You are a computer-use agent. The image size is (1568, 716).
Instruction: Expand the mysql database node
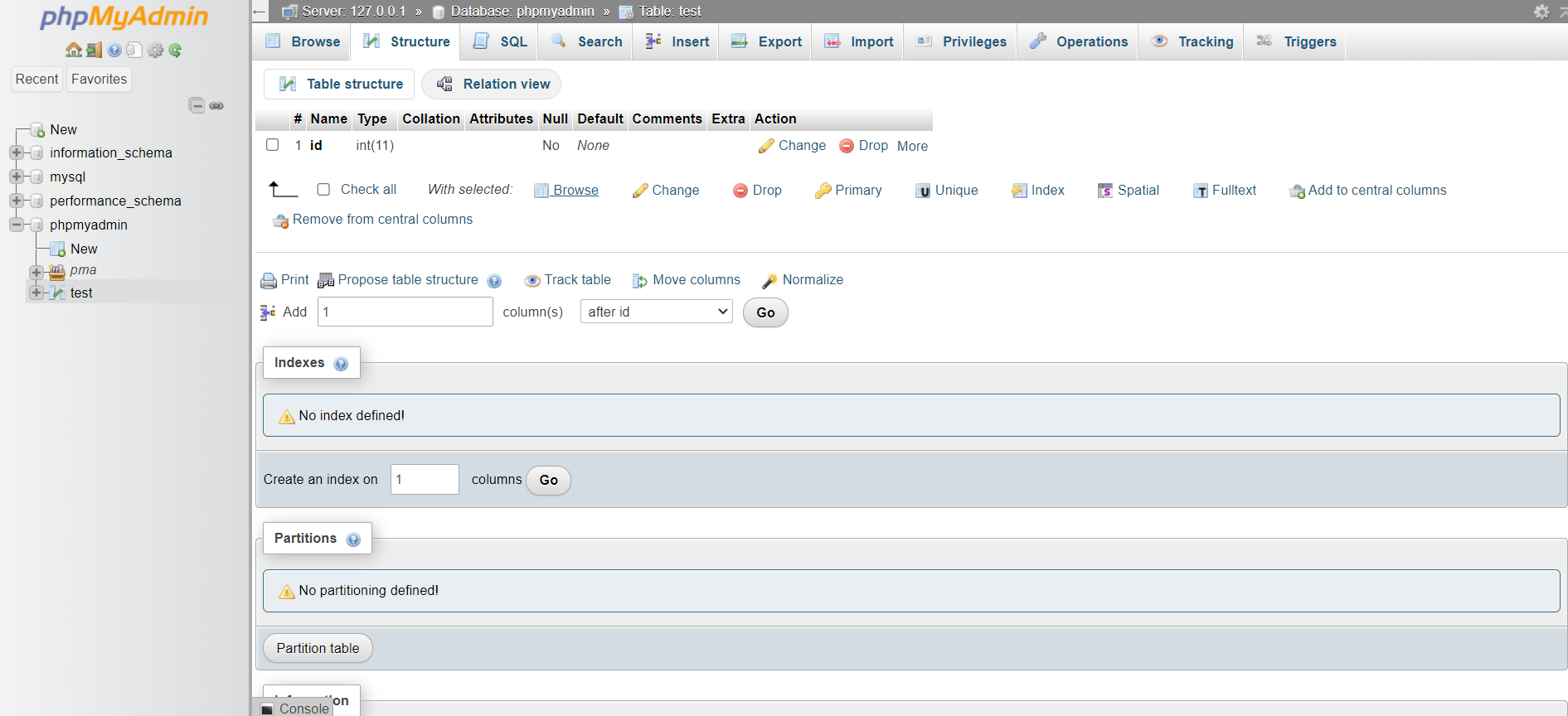tap(17, 177)
